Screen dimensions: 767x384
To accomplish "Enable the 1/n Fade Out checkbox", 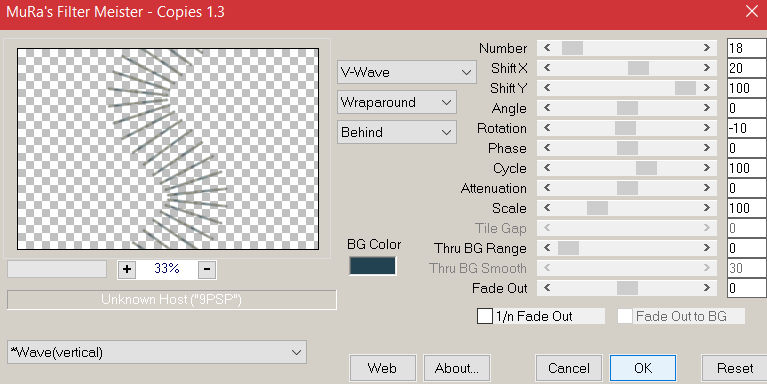I will tap(485, 316).
